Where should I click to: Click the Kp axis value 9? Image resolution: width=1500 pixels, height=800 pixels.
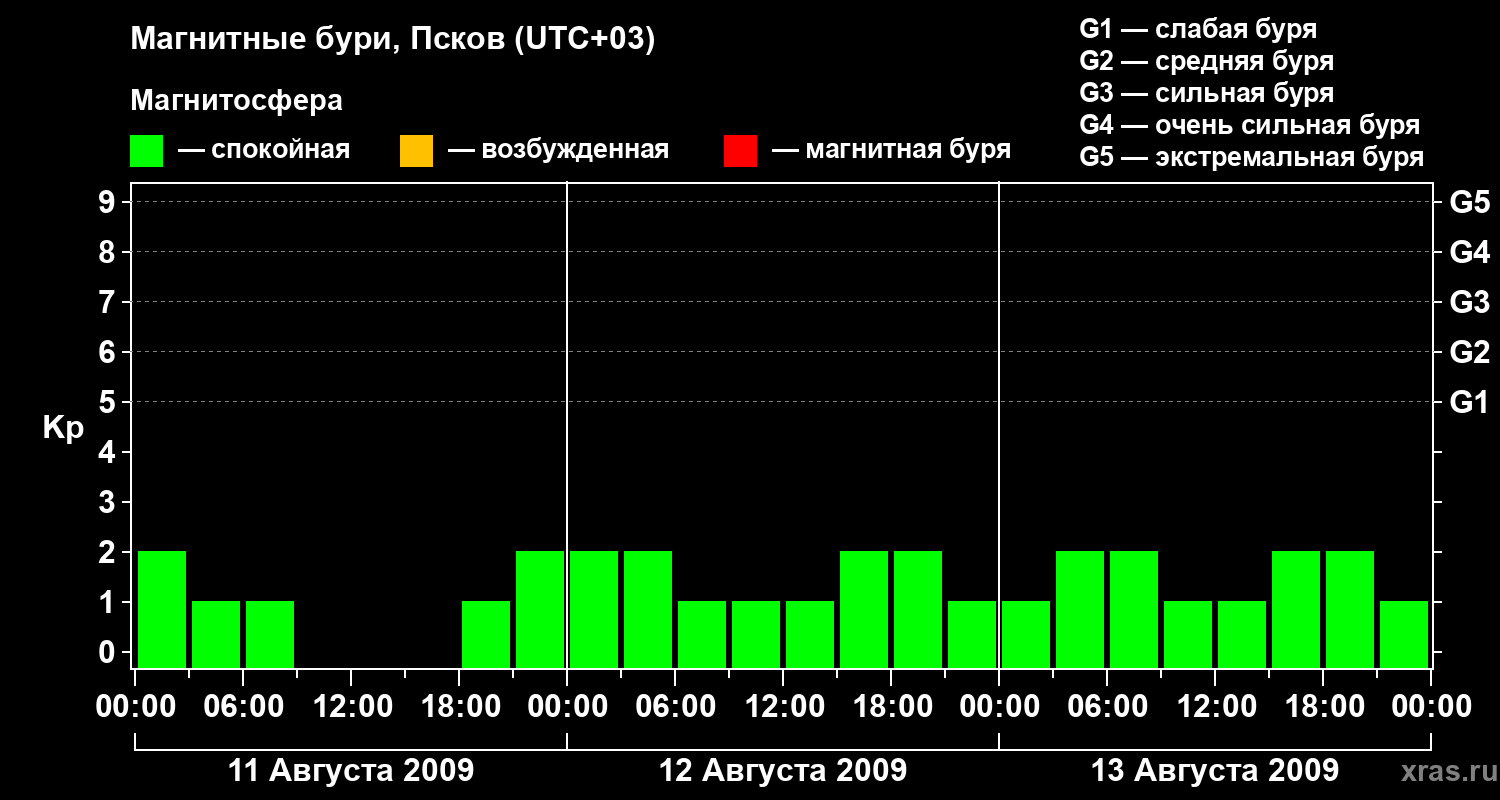[x=109, y=202]
